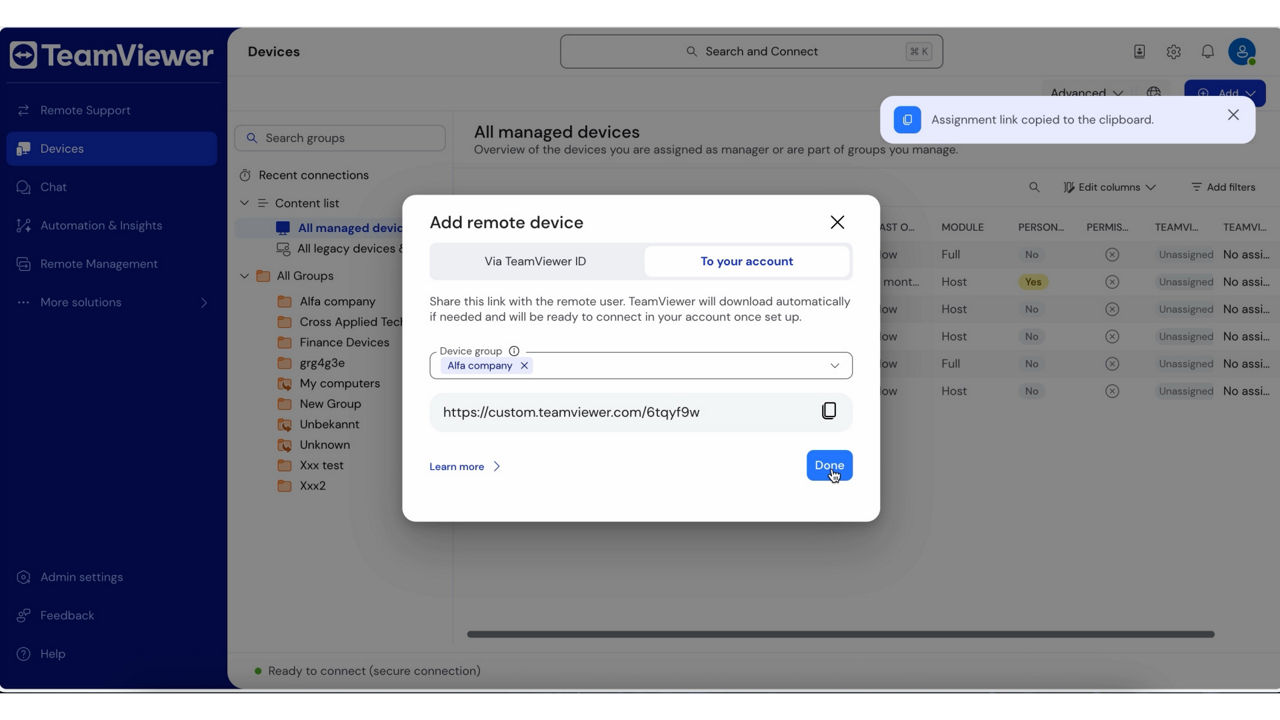Remove the Alfa company chip
Screen dimensions: 1280x720
tap(524, 366)
